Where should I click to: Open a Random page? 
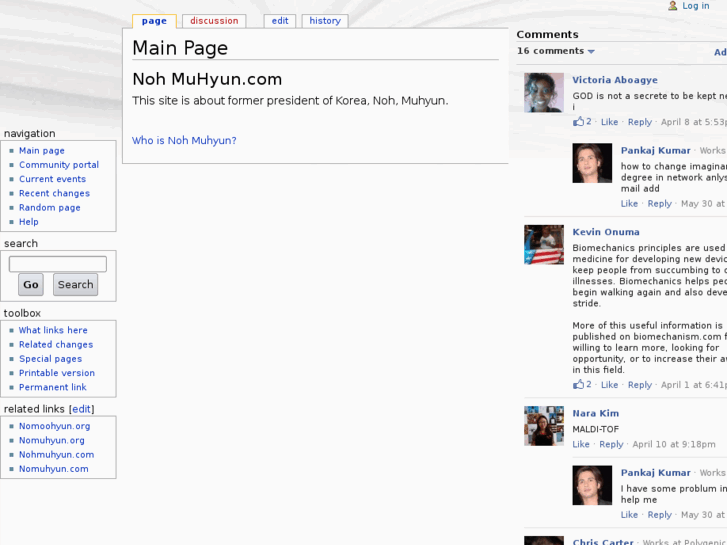(50, 208)
